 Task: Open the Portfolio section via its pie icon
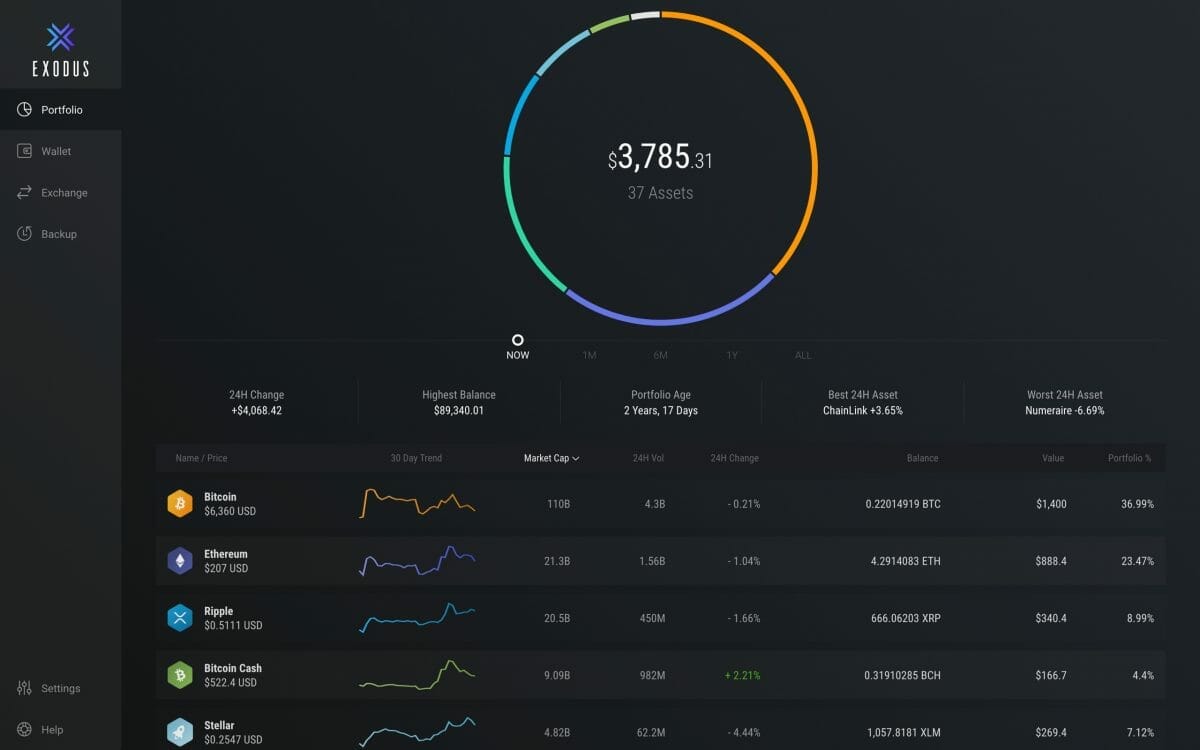(24, 110)
